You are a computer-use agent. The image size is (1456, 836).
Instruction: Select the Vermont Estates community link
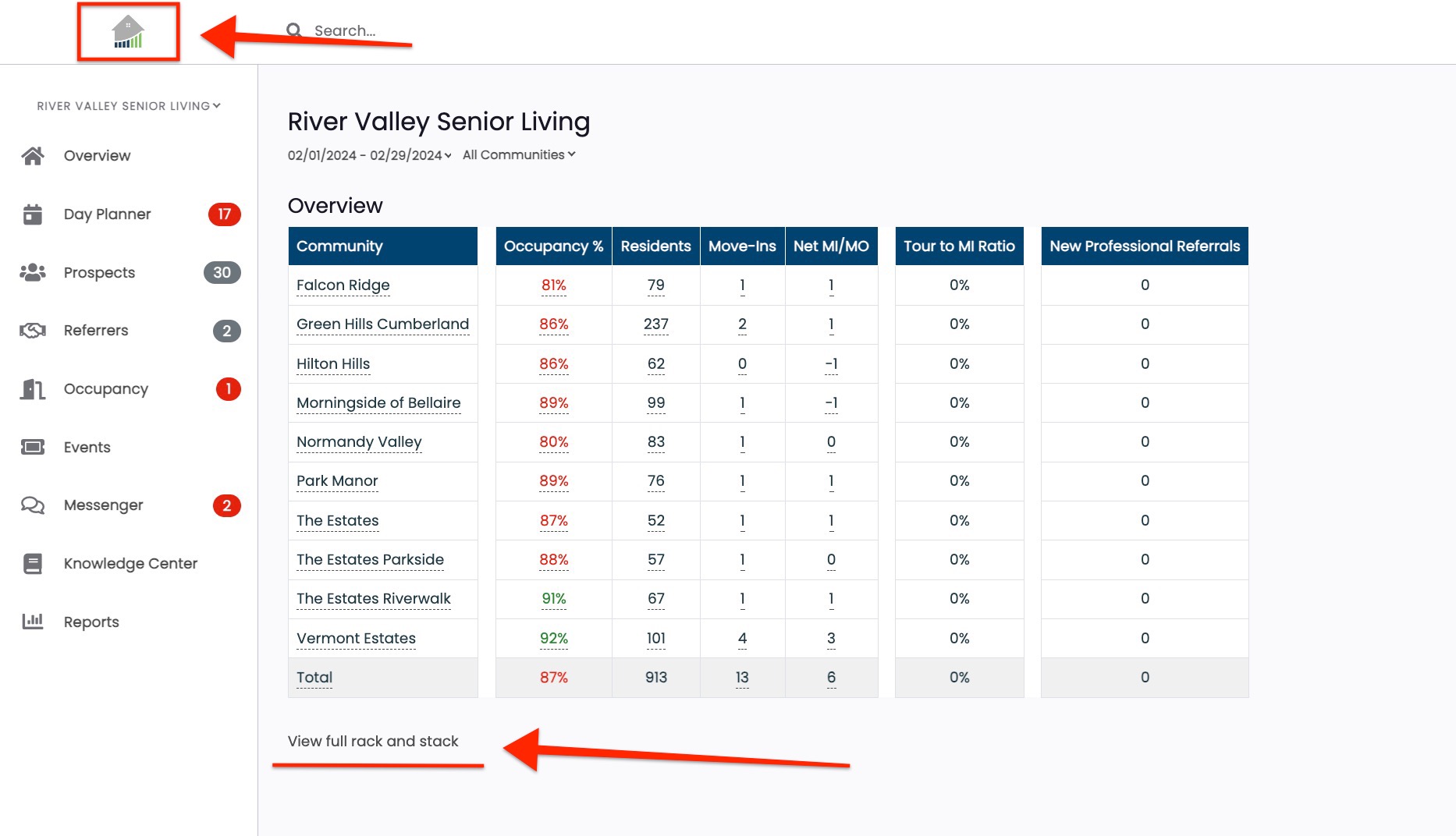coord(356,639)
